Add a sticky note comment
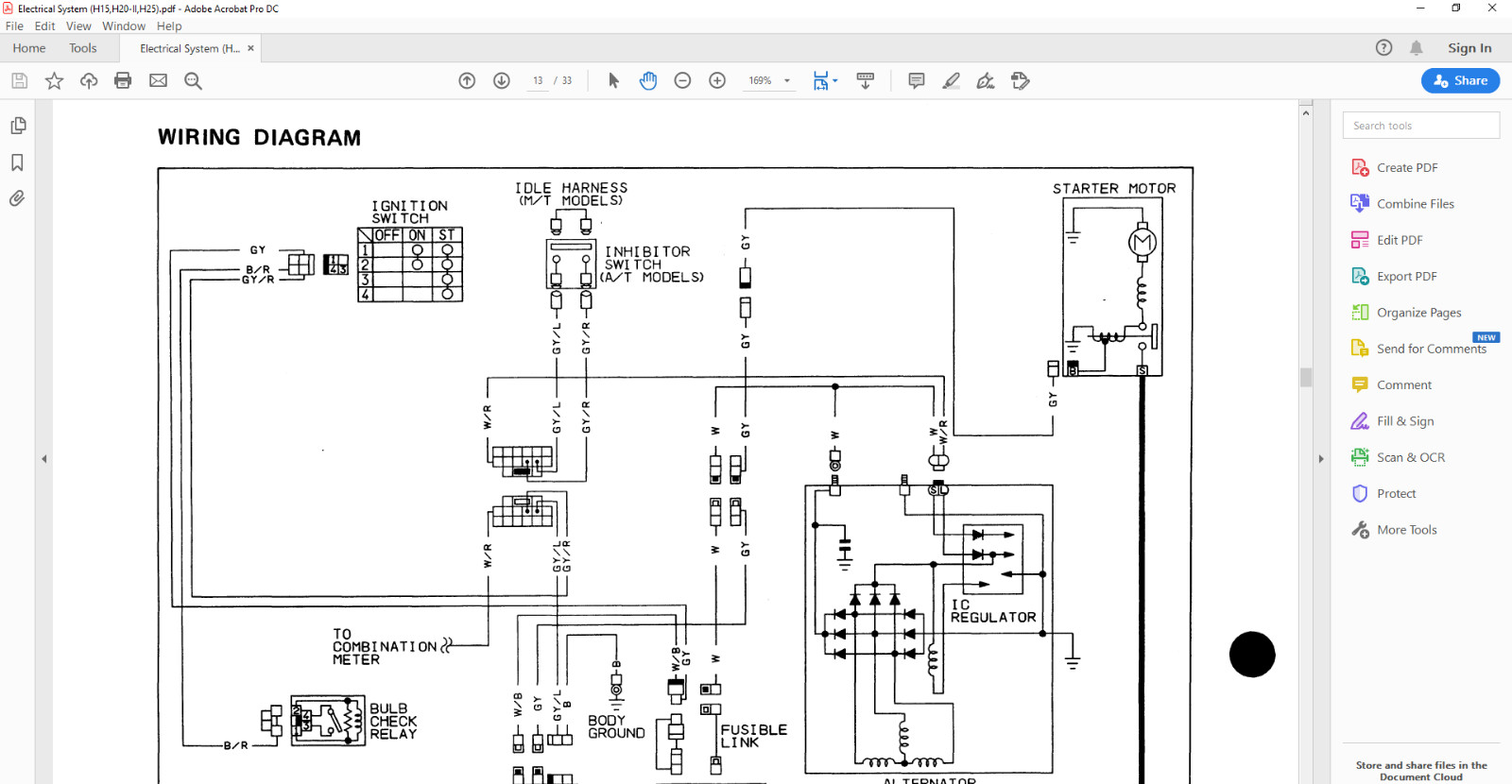The width and height of the screenshot is (1512, 784). coord(916,81)
